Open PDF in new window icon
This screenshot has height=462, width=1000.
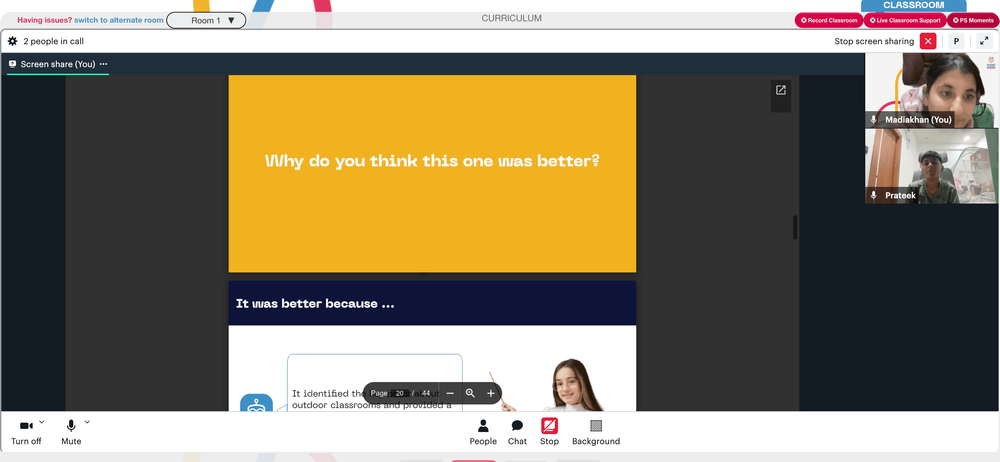coord(781,90)
